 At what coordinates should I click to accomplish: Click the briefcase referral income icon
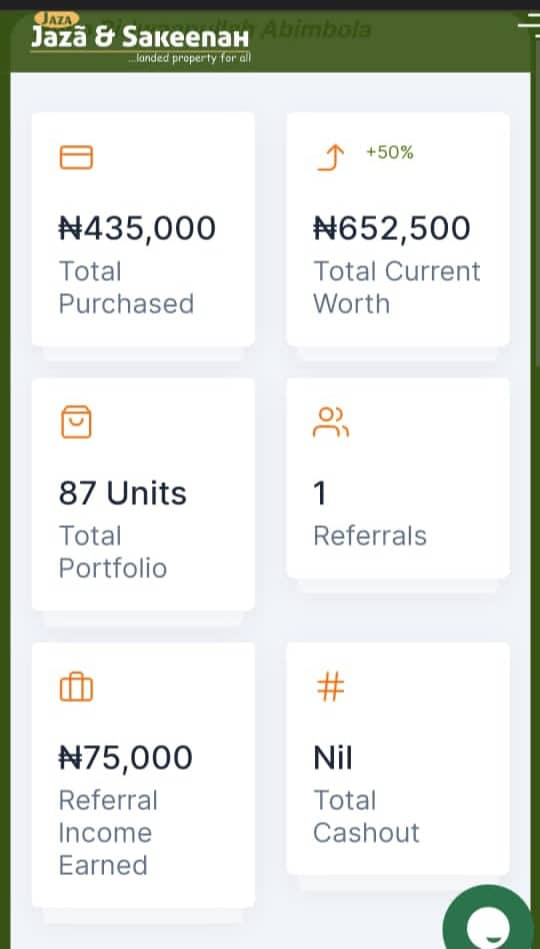[76, 687]
